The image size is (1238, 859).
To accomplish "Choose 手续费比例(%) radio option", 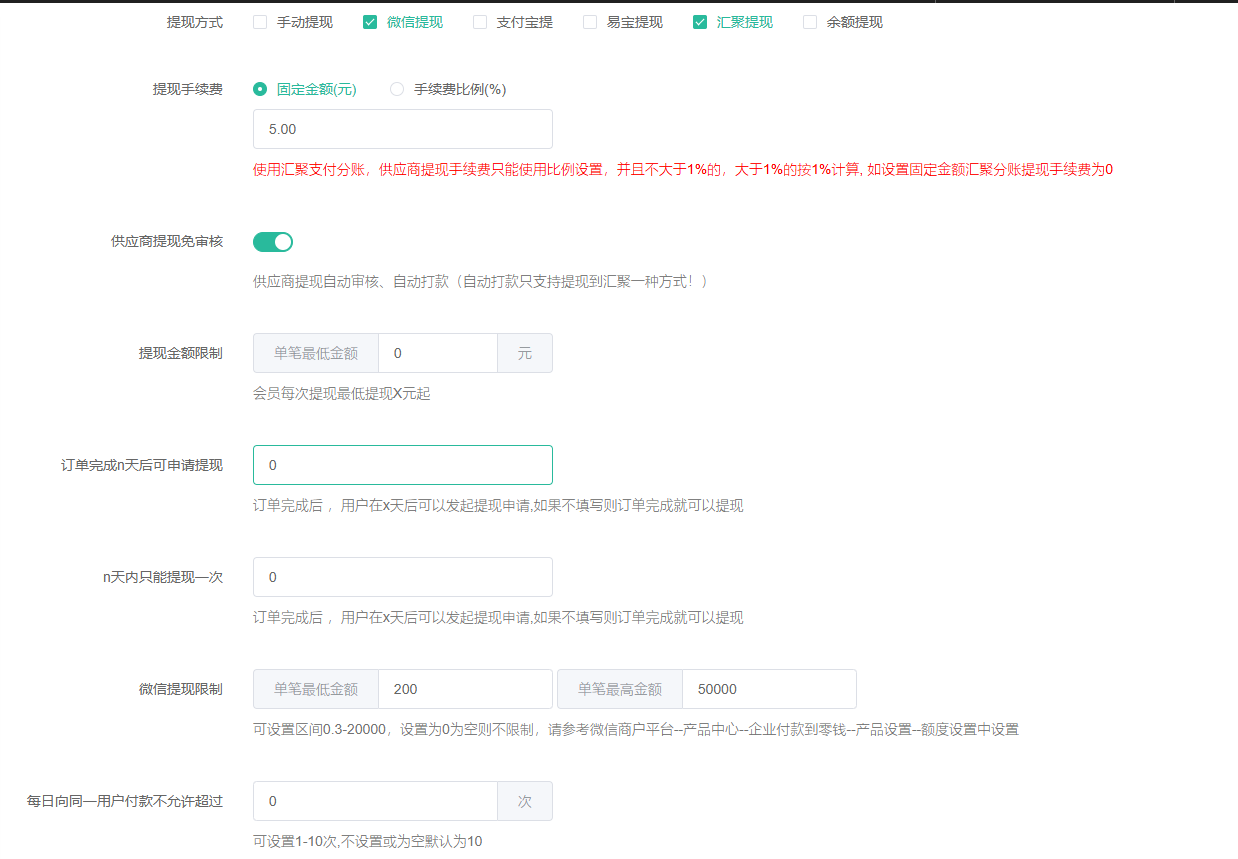I will (397, 89).
